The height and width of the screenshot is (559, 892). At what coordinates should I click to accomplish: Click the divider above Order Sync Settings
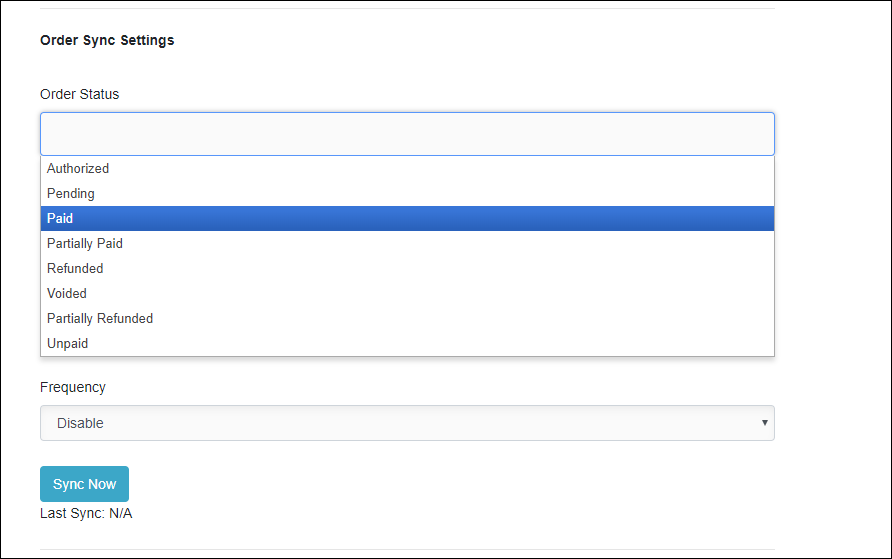[407, 9]
